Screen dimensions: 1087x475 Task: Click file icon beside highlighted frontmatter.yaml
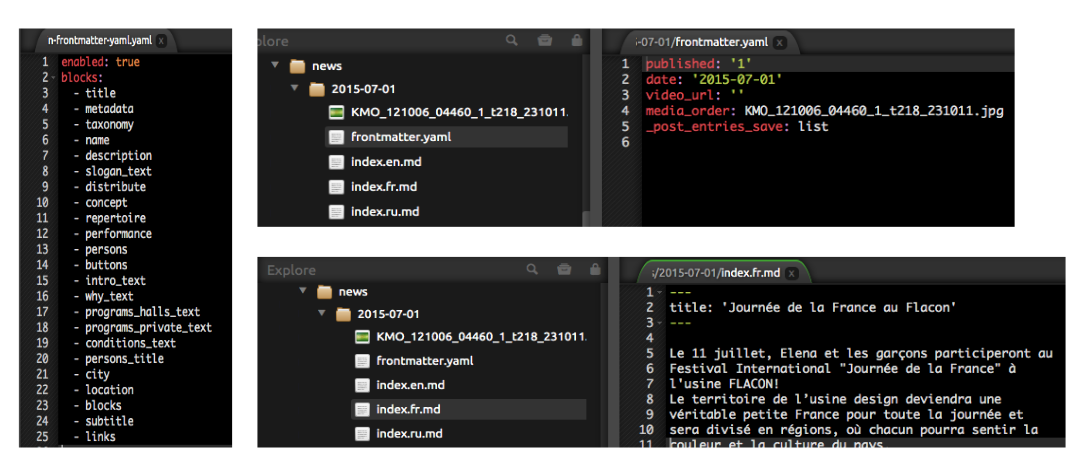point(336,137)
